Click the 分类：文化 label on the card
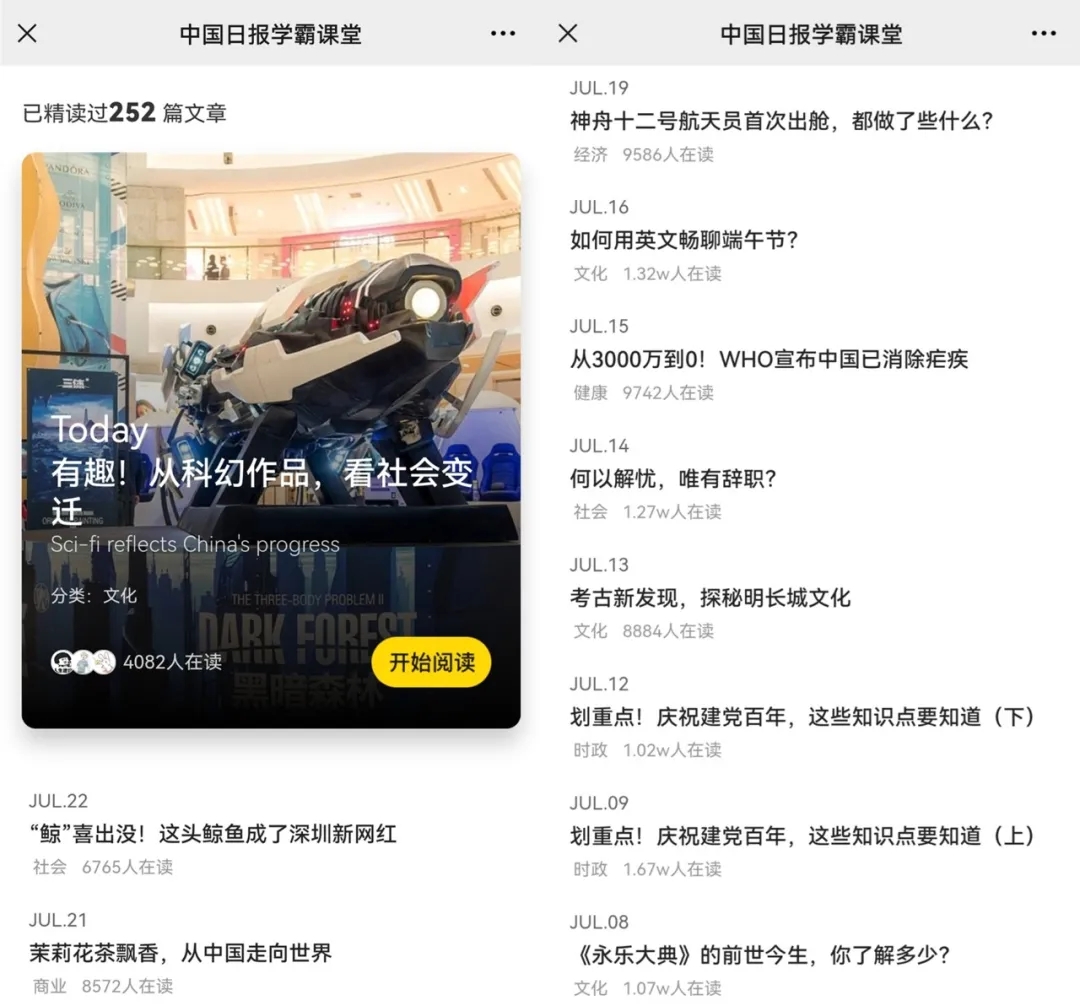Viewport: 1080px width, 1006px height. pos(94,596)
